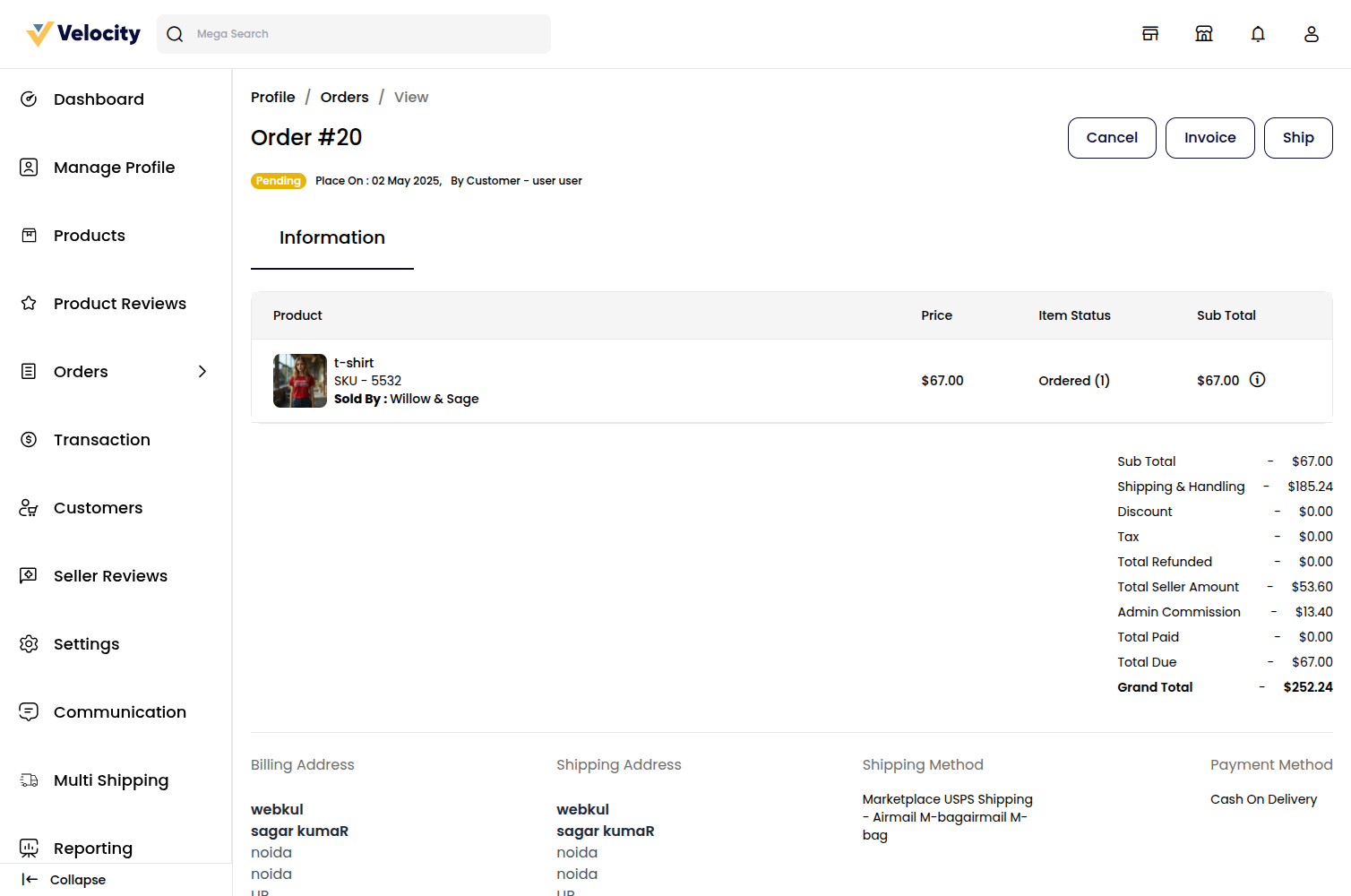
Task: Click the Order #20 heading
Action: pos(306,137)
